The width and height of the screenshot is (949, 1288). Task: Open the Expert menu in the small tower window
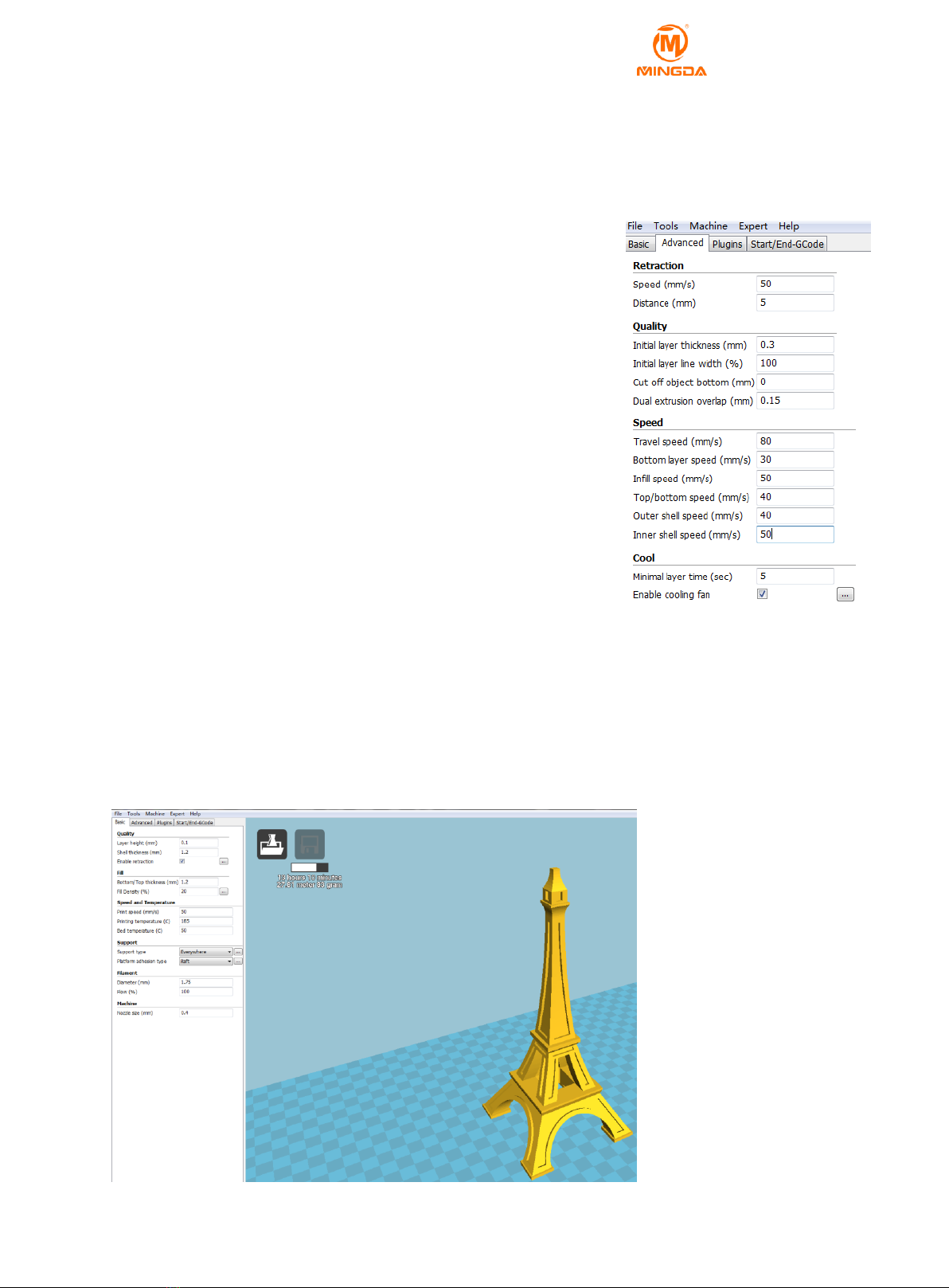click(x=177, y=814)
